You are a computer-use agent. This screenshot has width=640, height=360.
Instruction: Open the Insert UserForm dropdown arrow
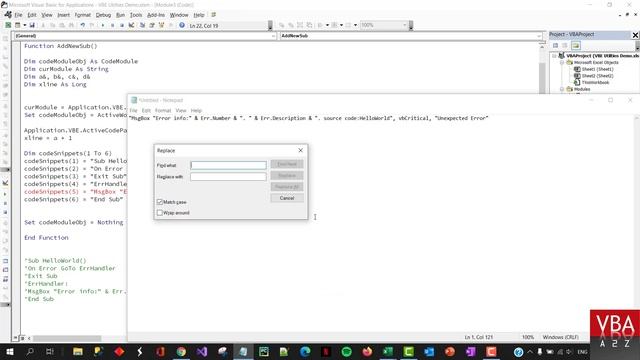24,25
